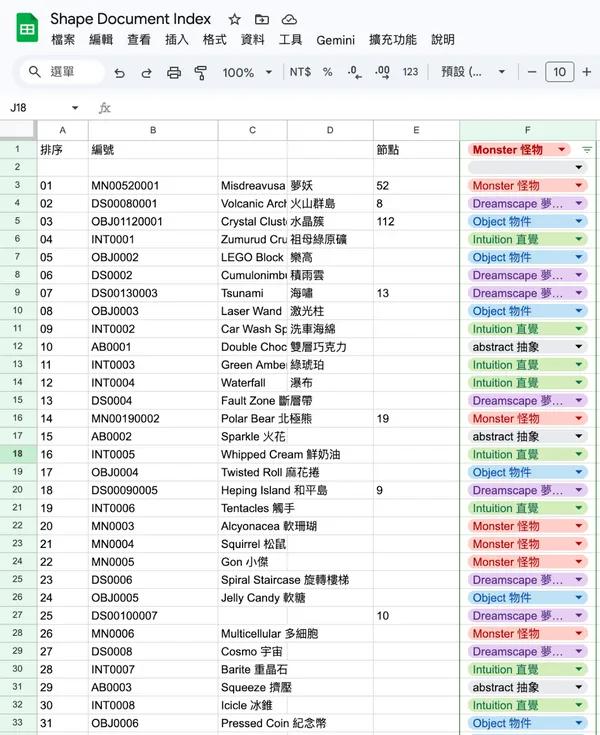The image size is (600, 735).
Task: Open the 格式 menu
Action: pos(214,40)
